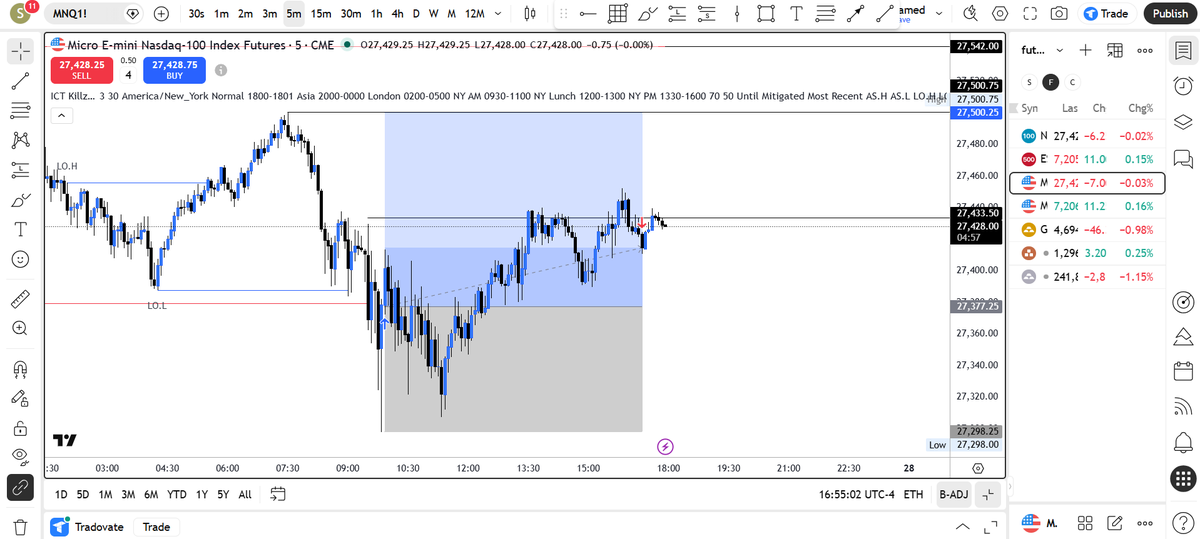Activate the zoom in tool
1200x539 pixels.
(20, 328)
